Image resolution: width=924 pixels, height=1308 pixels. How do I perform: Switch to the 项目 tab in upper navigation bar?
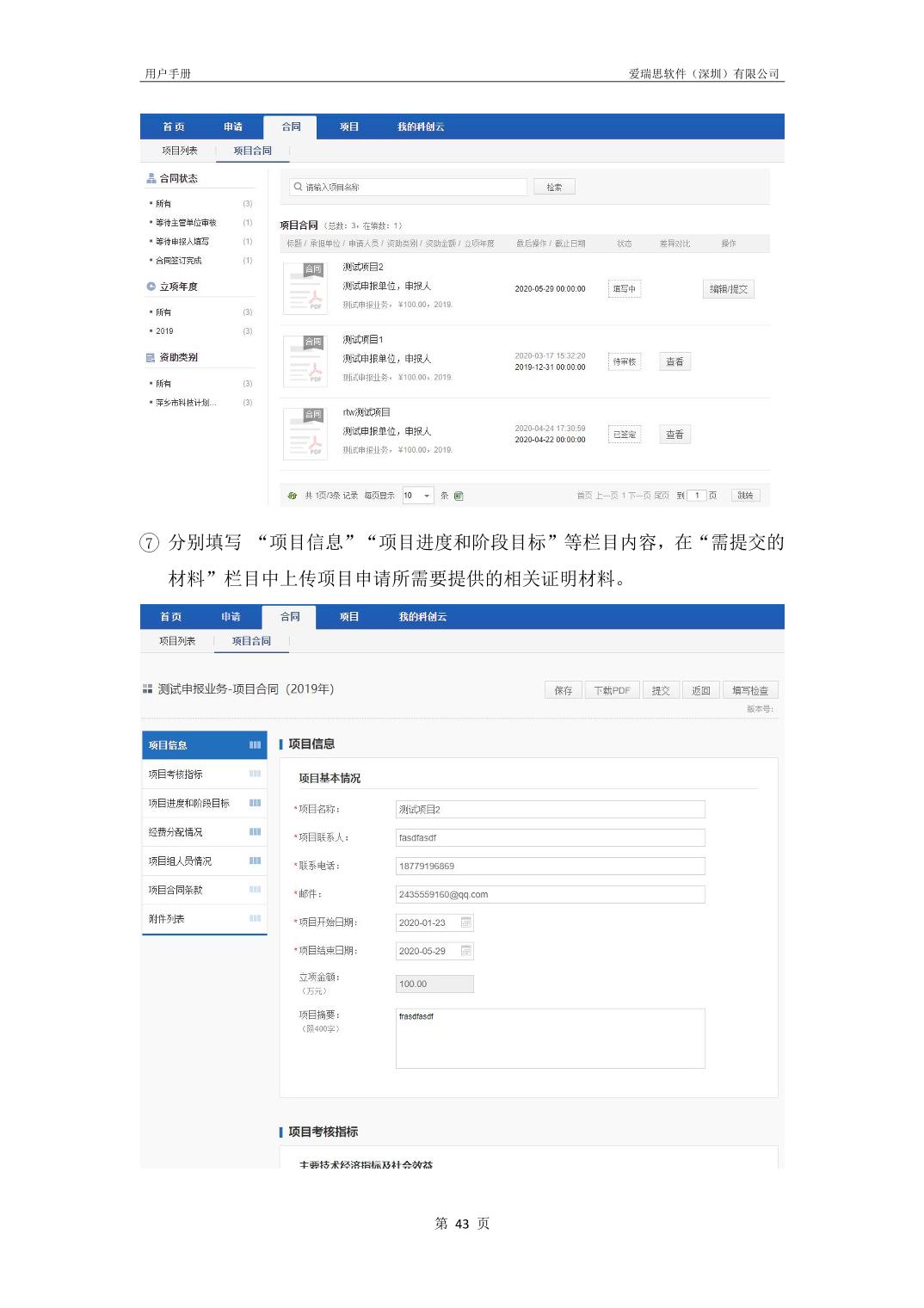point(348,126)
